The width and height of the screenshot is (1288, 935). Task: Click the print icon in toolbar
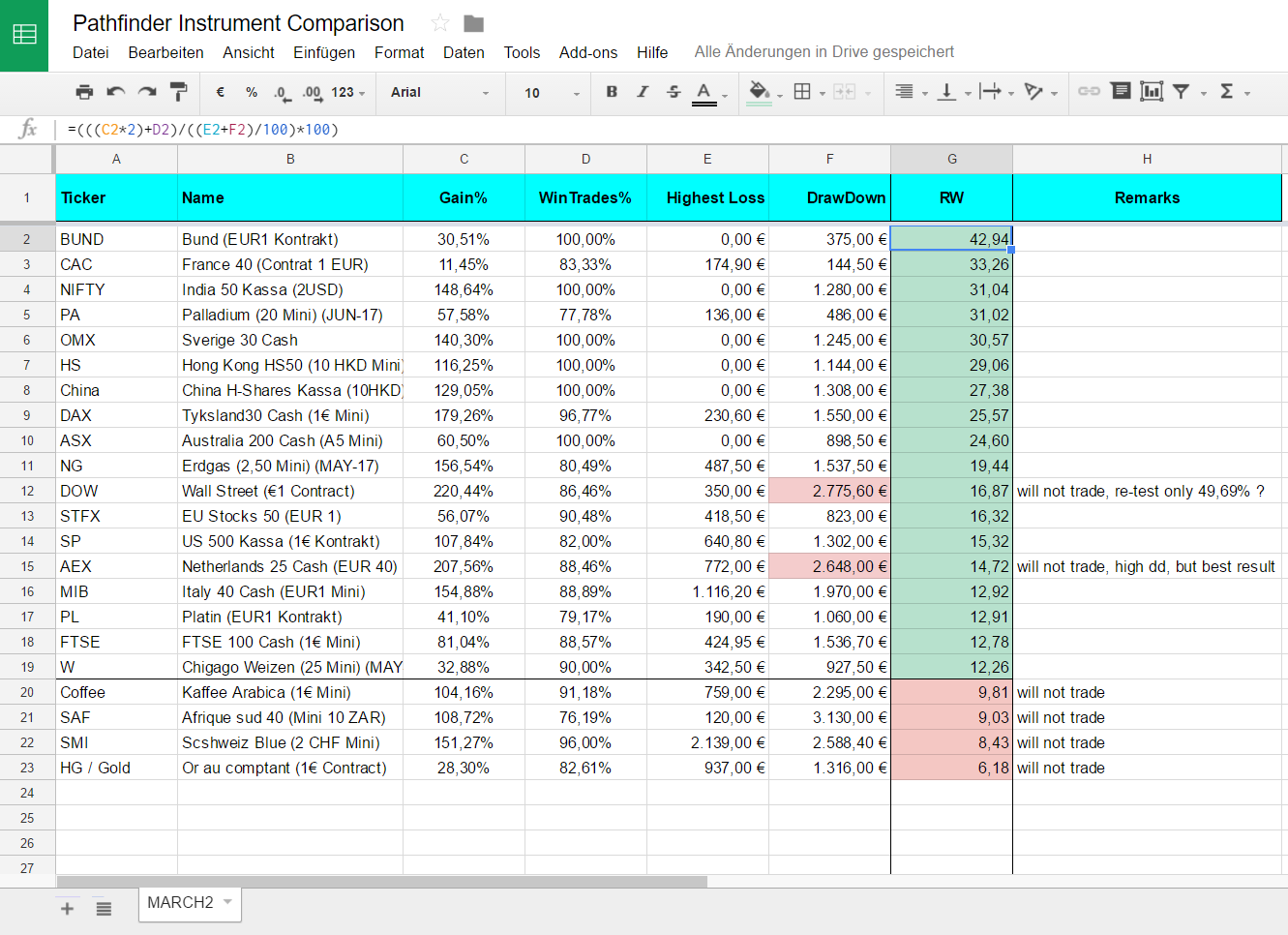[x=84, y=92]
